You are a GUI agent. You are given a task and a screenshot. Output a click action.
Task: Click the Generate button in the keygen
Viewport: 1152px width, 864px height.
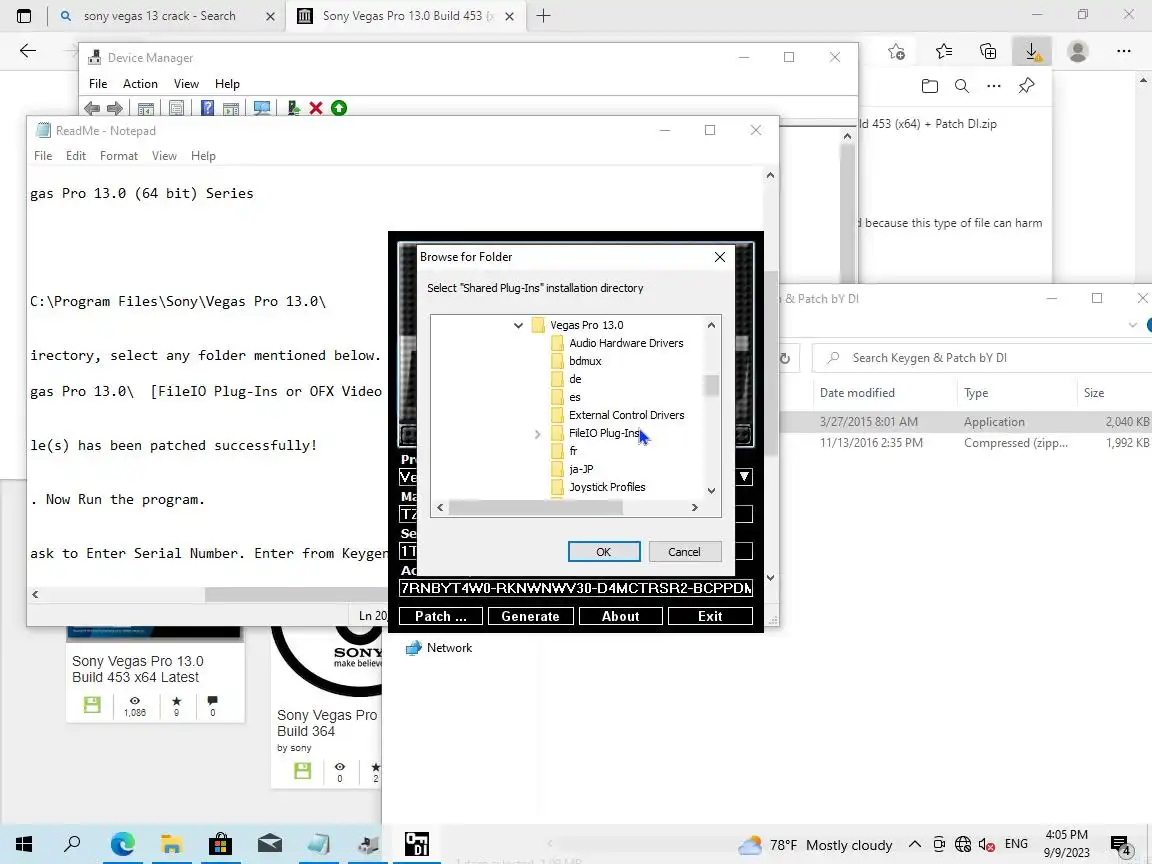click(x=530, y=616)
